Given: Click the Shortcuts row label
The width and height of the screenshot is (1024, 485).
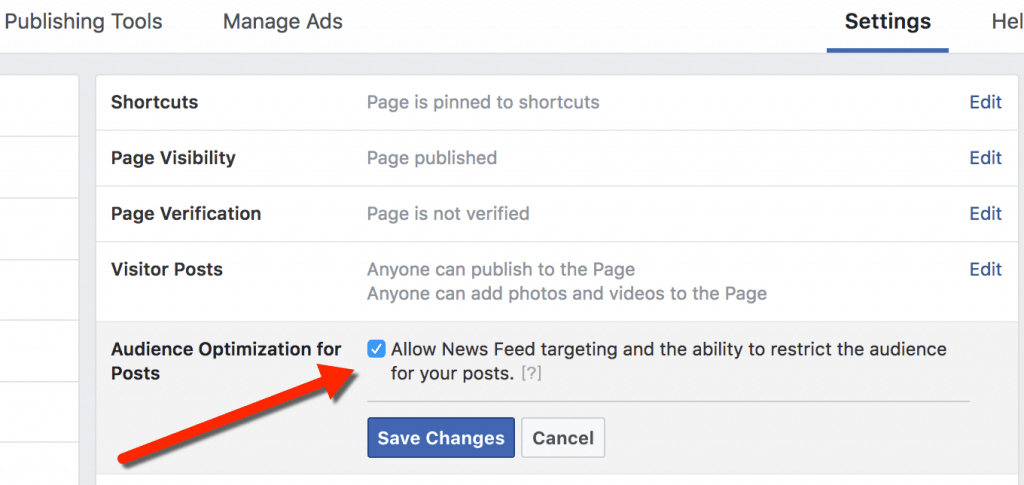Looking at the screenshot, I should coord(155,102).
